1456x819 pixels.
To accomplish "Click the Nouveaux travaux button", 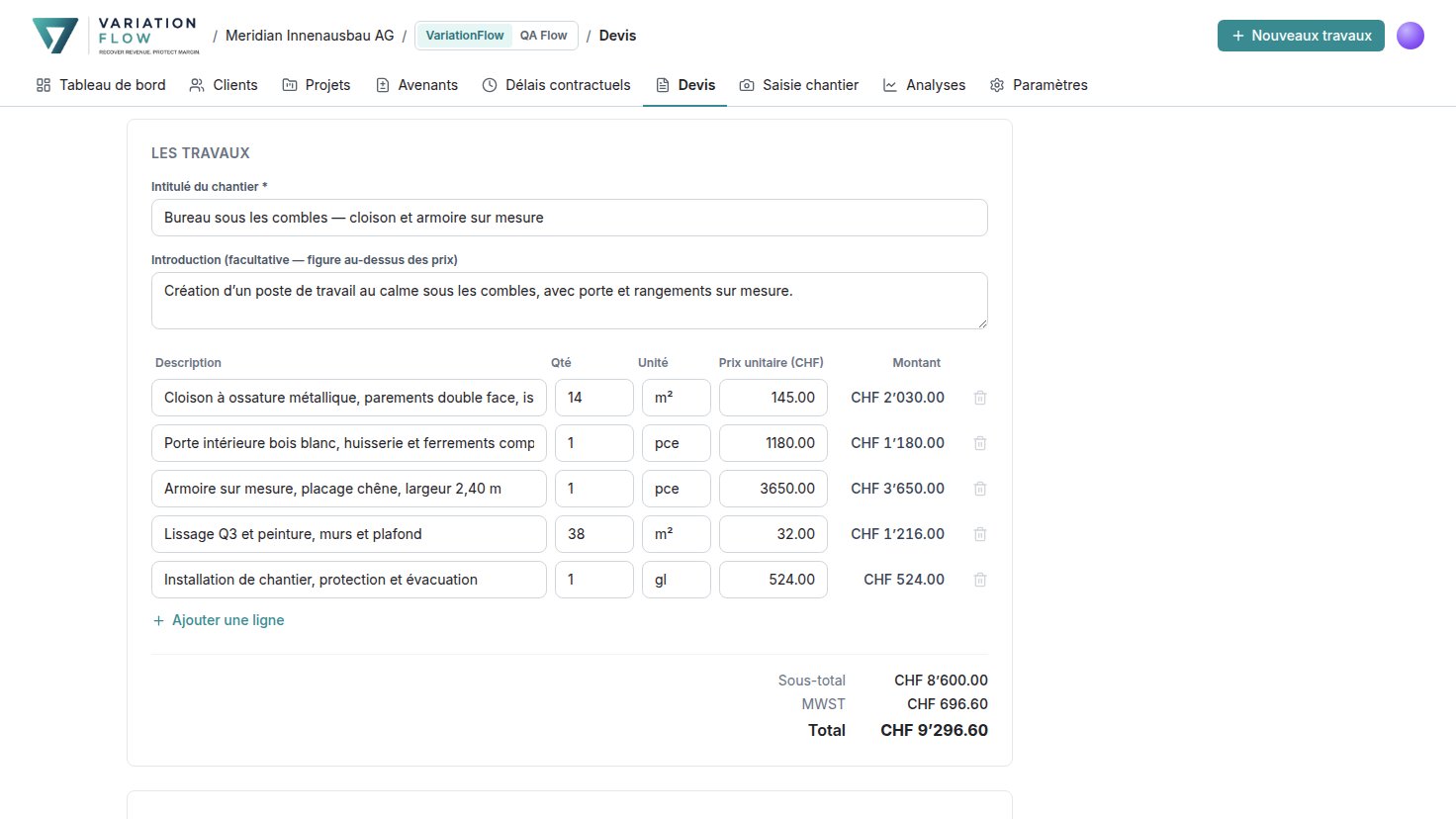I will tap(1301, 36).
